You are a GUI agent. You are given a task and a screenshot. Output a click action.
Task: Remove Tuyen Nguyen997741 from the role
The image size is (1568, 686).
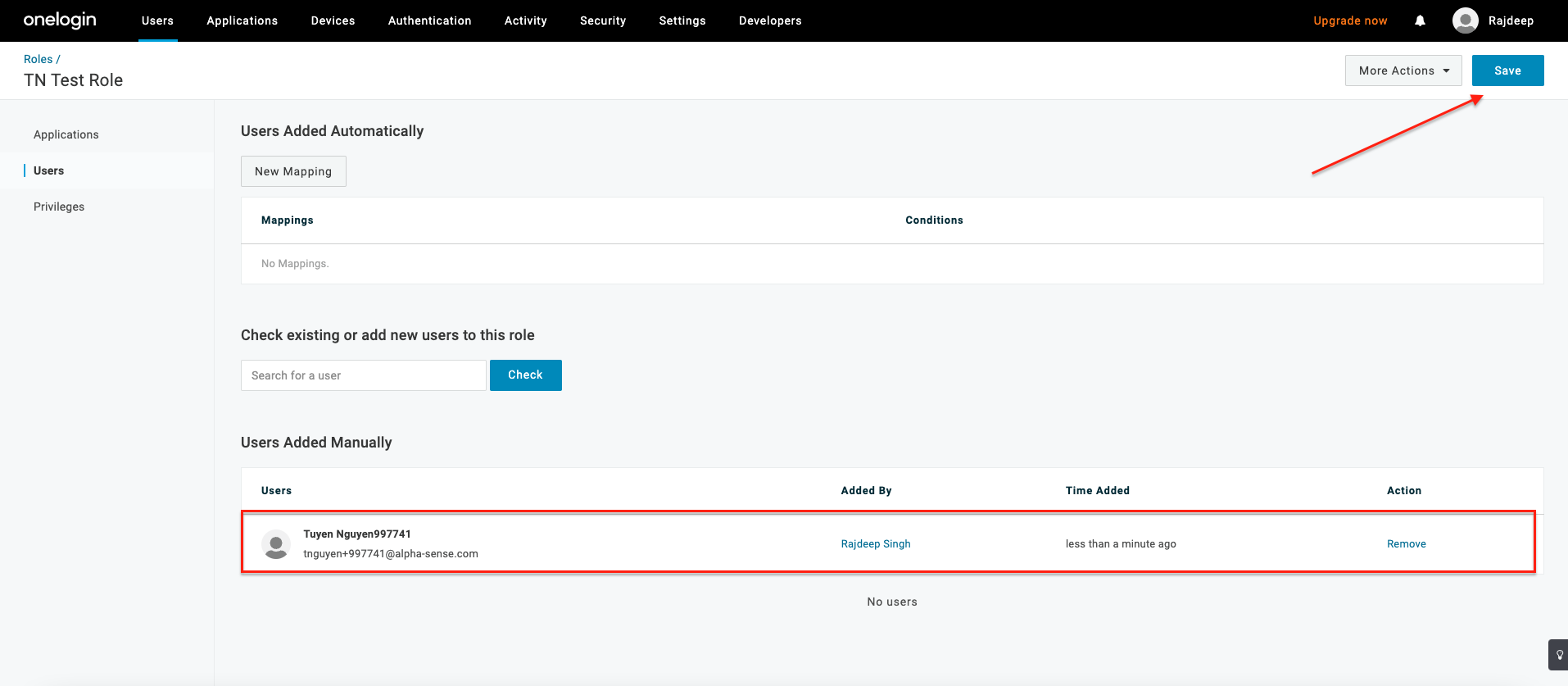(x=1406, y=544)
